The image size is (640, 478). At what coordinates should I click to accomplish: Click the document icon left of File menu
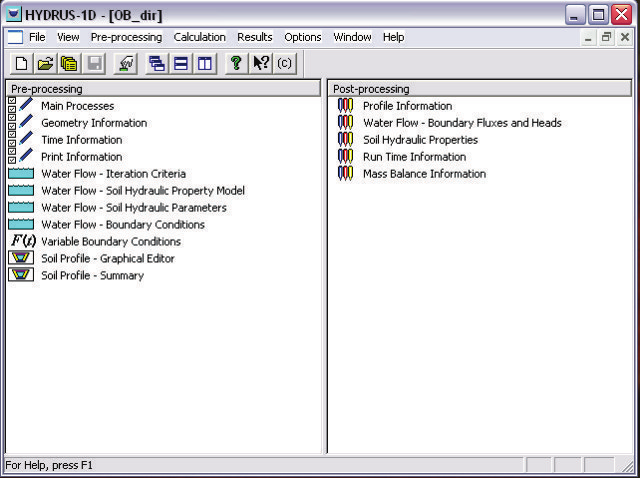(x=15, y=37)
